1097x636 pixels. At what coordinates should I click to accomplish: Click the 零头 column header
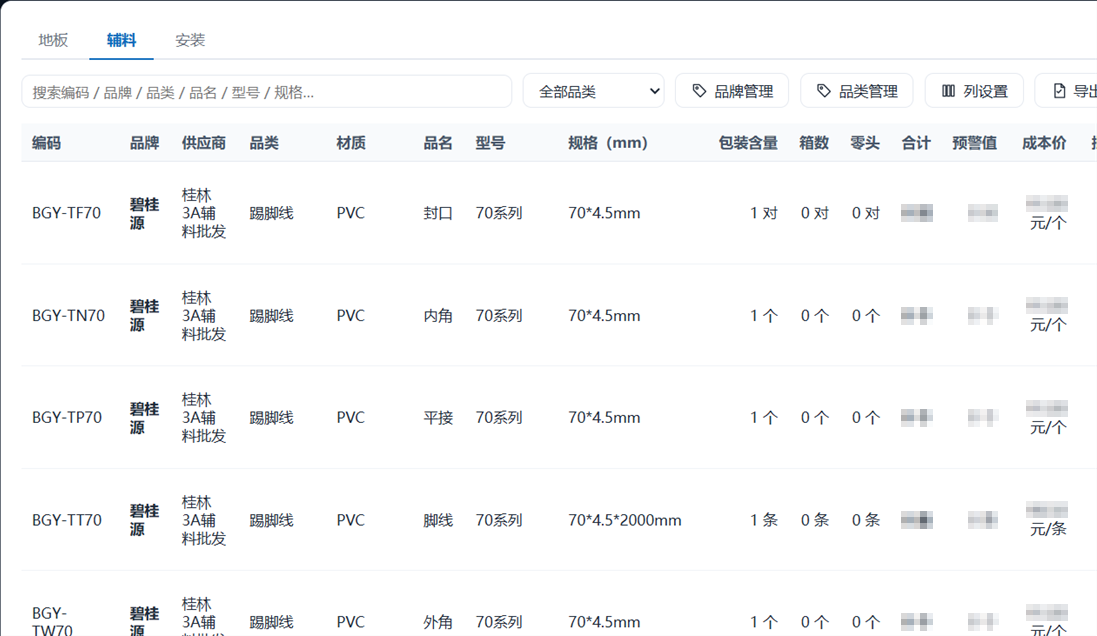pyautogui.click(x=865, y=143)
